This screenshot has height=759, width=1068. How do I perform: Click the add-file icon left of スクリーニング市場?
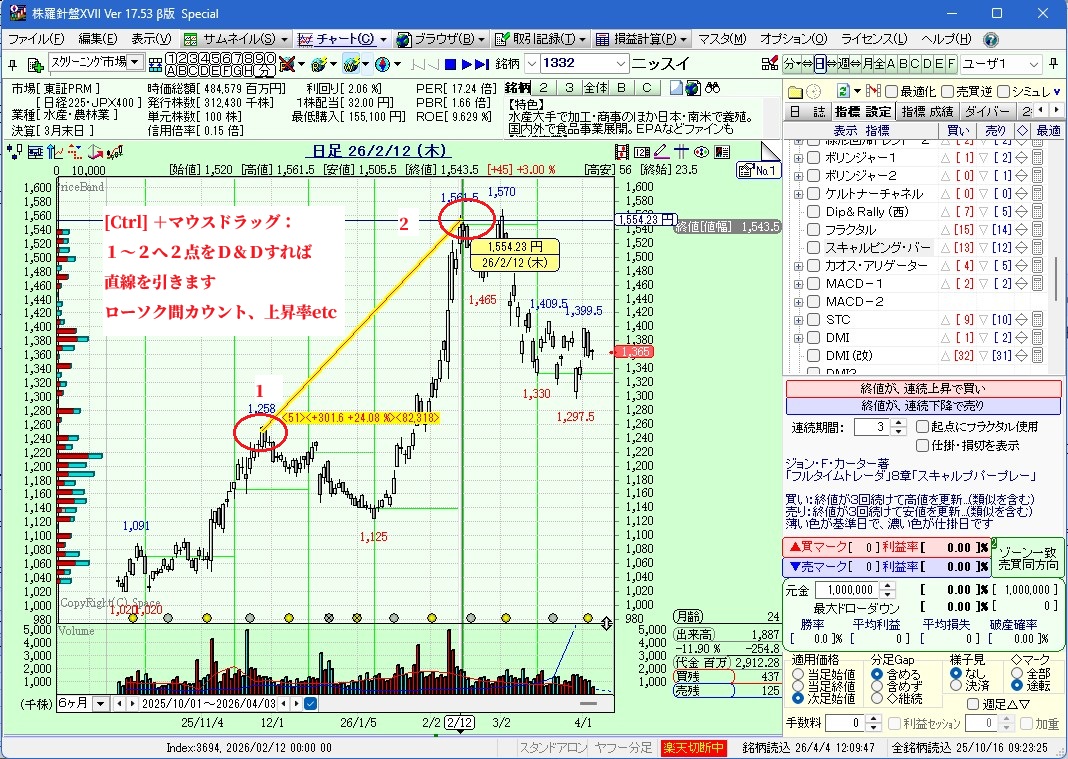click(x=35, y=64)
